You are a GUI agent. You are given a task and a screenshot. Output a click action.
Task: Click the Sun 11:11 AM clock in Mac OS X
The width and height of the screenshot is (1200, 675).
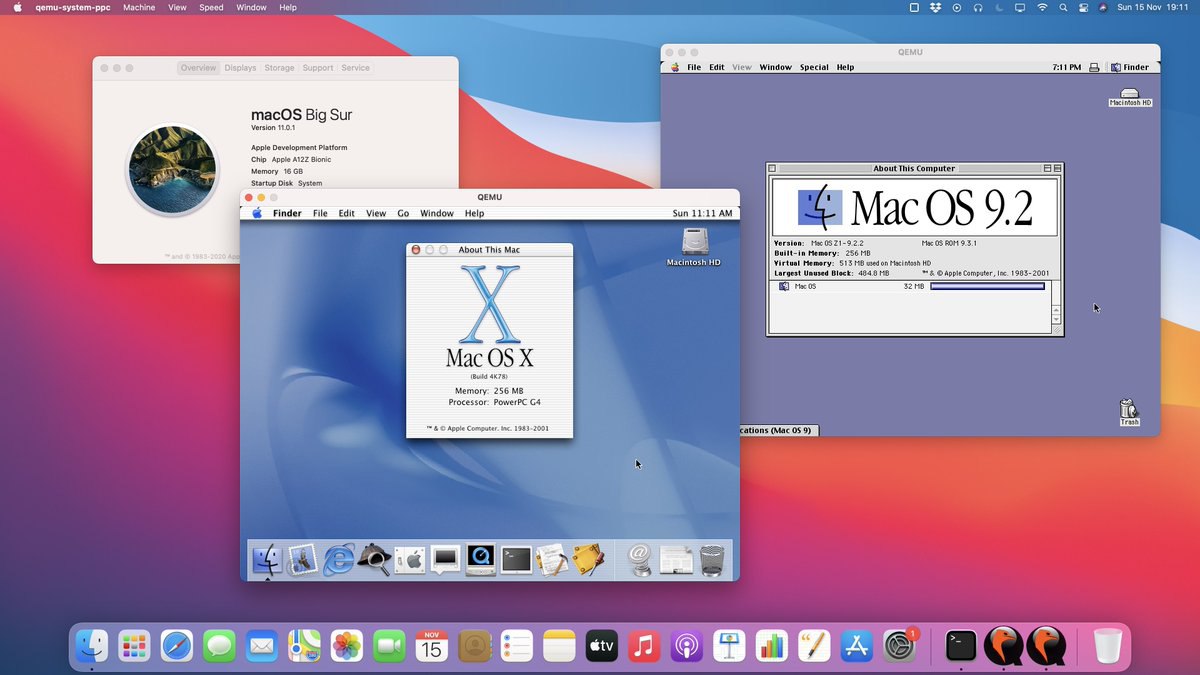pos(702,213)
